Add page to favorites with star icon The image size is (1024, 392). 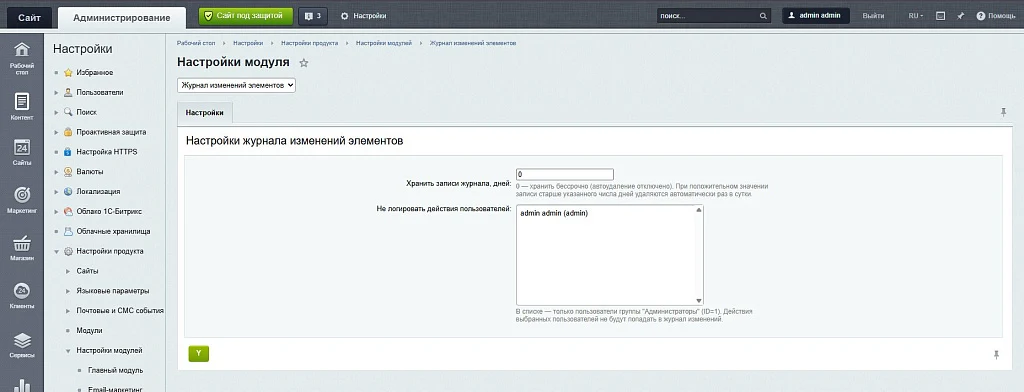[303, 63]
